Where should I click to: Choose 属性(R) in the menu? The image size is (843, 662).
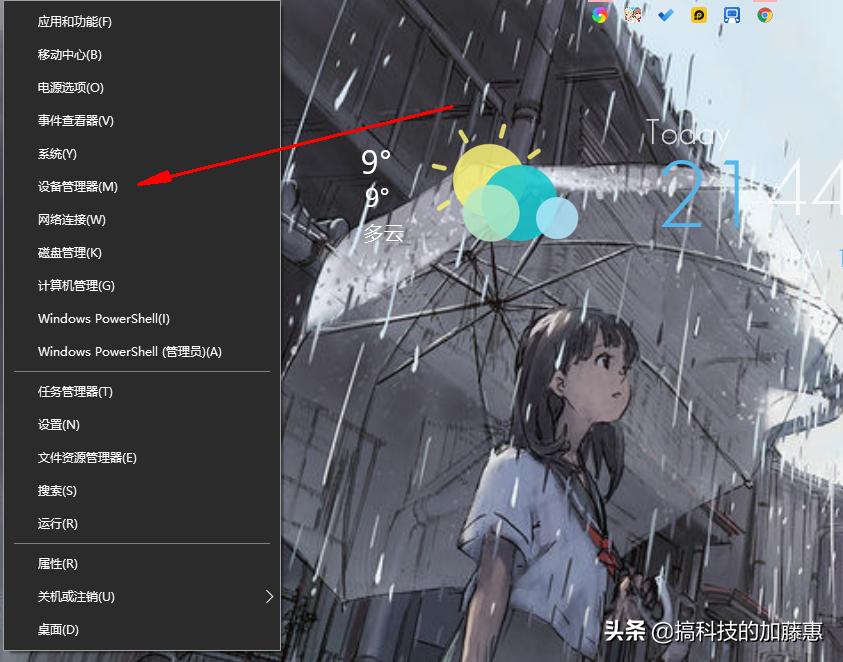tap(142, 564)
